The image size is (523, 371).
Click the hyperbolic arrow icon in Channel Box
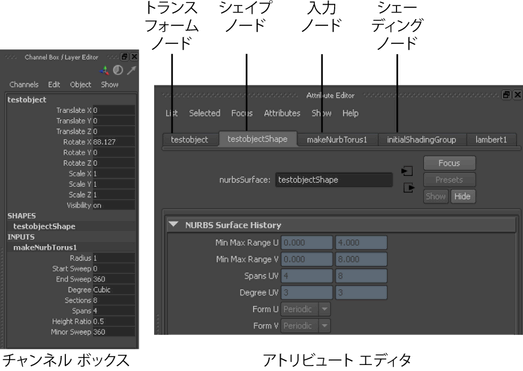click(x=131, y=70)
